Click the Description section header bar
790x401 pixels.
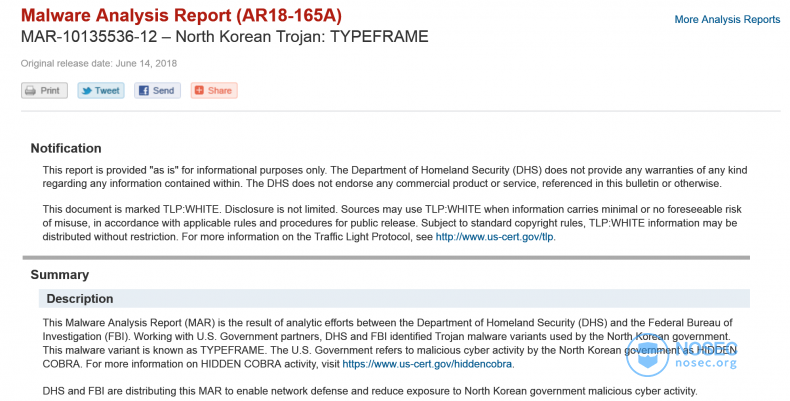[x=394, y=298]
